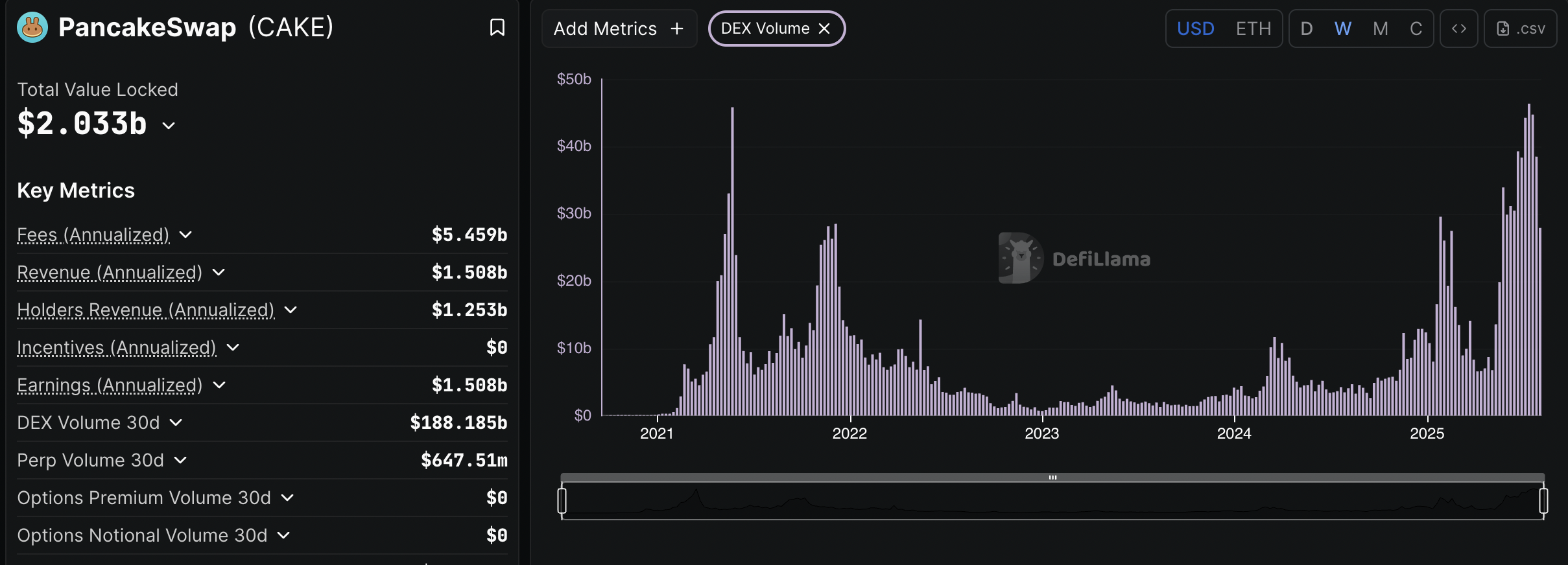
Task: Click the 2025 x-axis label
Action: (x=1427, y=433)
